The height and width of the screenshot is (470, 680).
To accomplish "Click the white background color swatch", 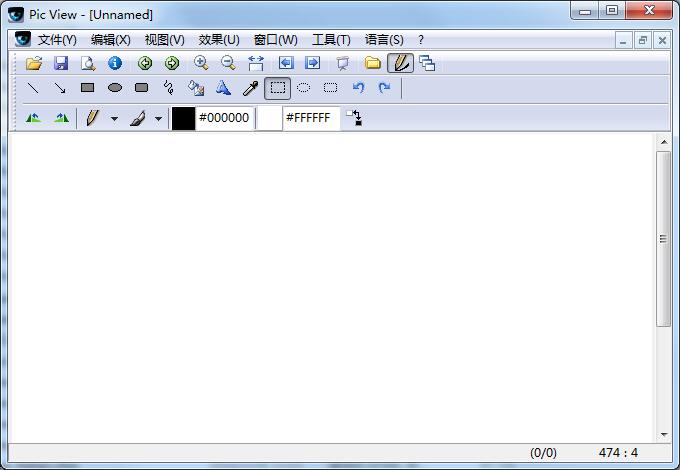I will click(269, 118).
